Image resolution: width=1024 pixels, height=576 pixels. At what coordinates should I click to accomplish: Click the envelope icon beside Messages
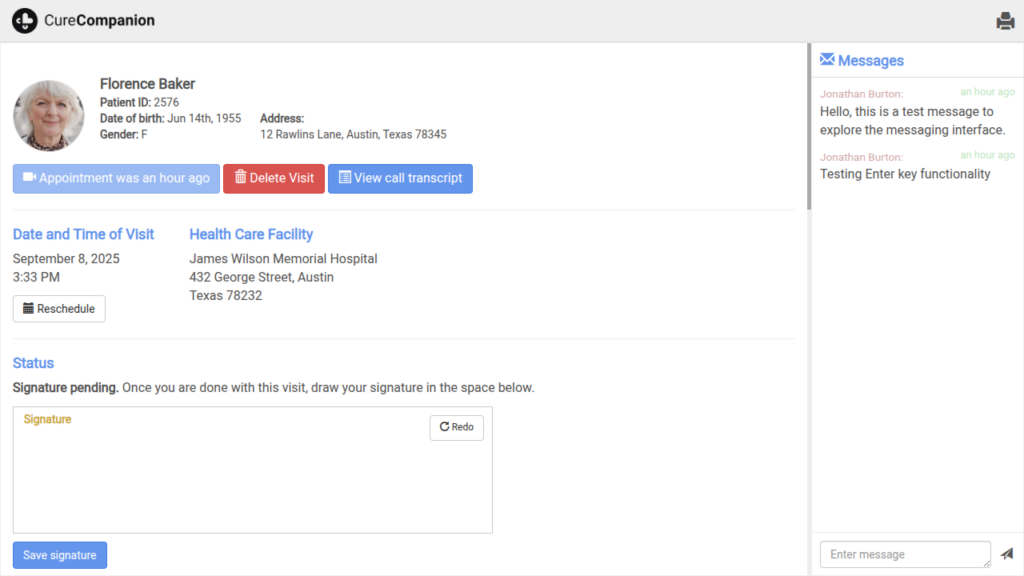(827, 60)
